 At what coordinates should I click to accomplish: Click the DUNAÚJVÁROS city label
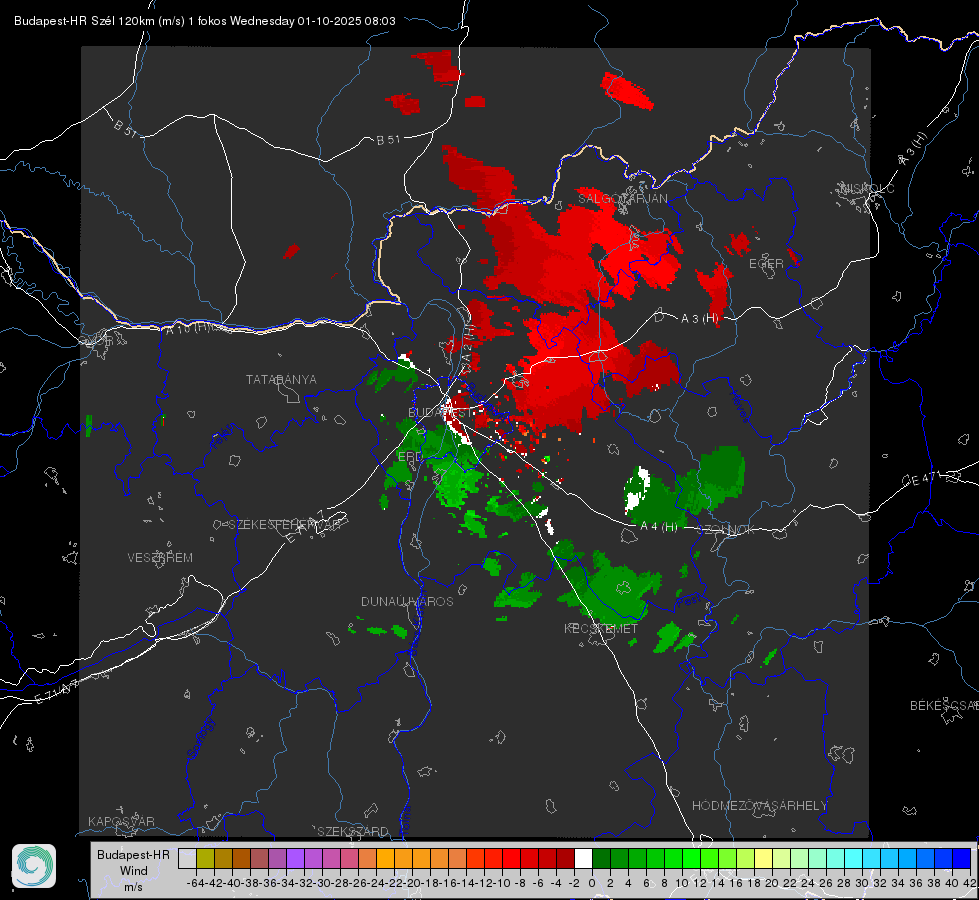(x=407, y=601)
